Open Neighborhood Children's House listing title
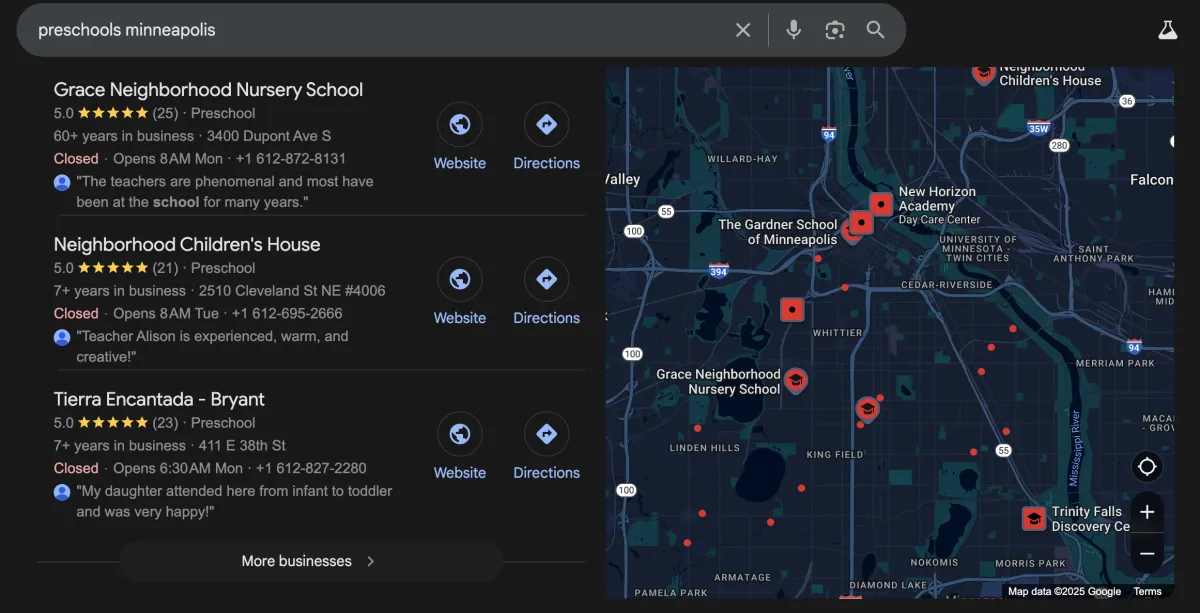The width and height of the screenshot is (1200, 613). (x=187, y=244)
